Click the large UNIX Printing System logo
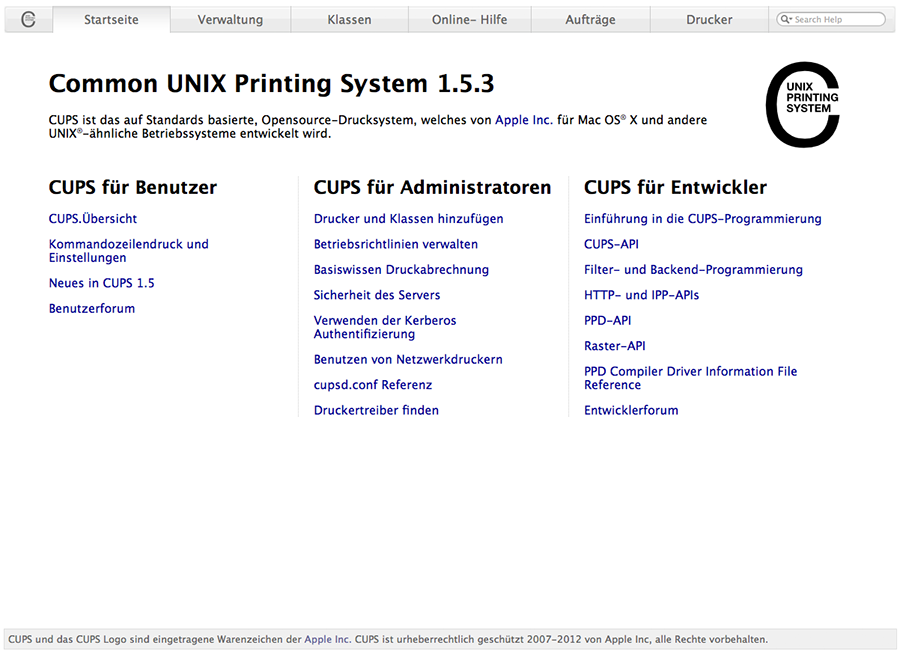 click(802, 105)
